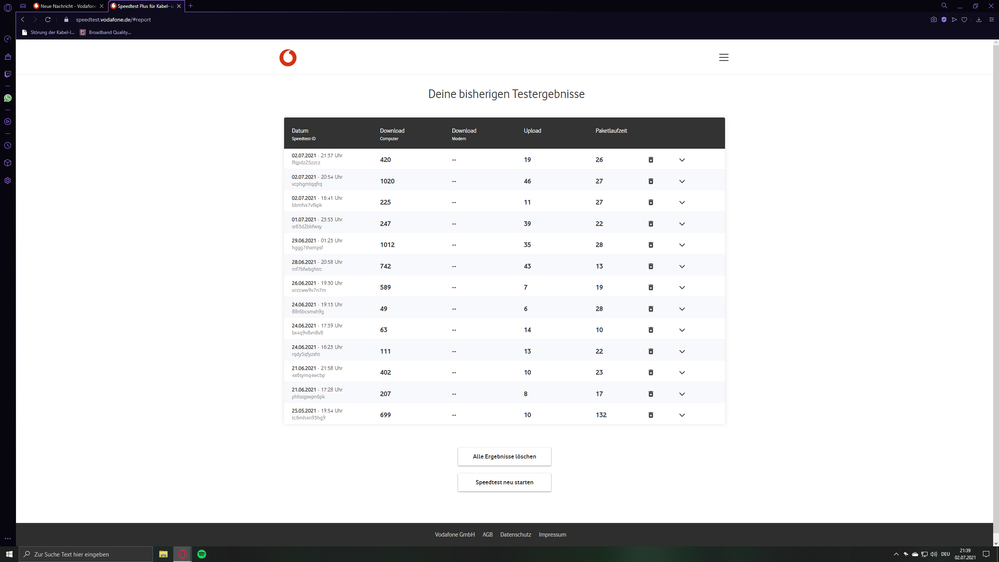Click the Windows search text field
Image resolution: width=999 pixels, height=562 pixels.
(x=86, y=554)
